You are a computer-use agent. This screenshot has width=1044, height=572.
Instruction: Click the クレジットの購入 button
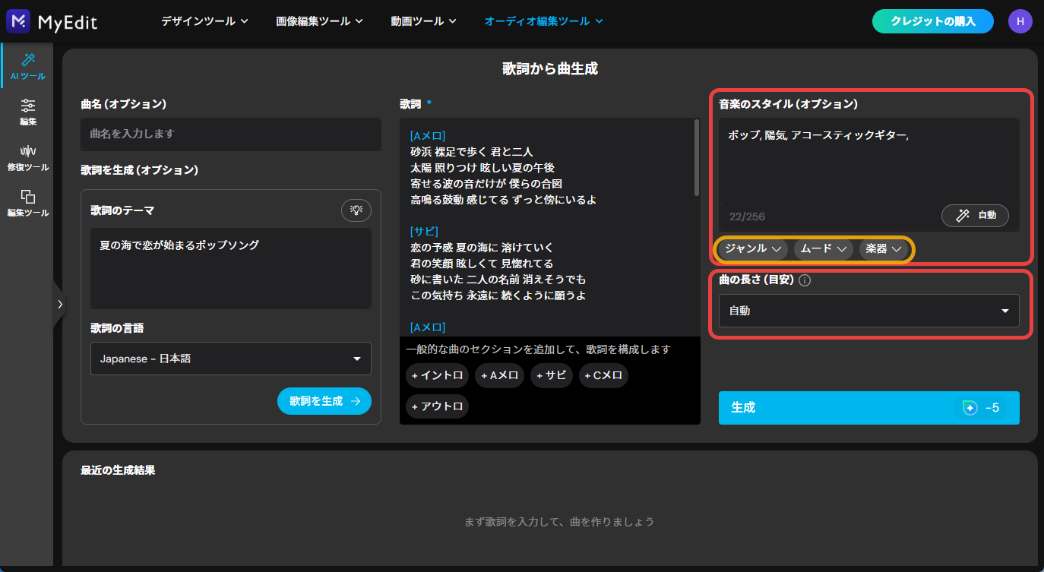click(933, 21)
